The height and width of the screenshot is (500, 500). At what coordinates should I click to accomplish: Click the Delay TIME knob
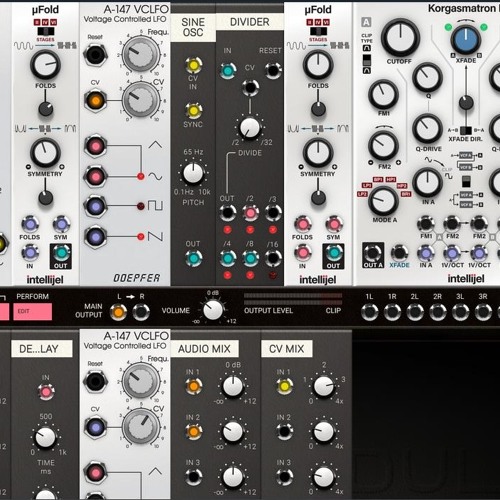(x=45, y=437)
